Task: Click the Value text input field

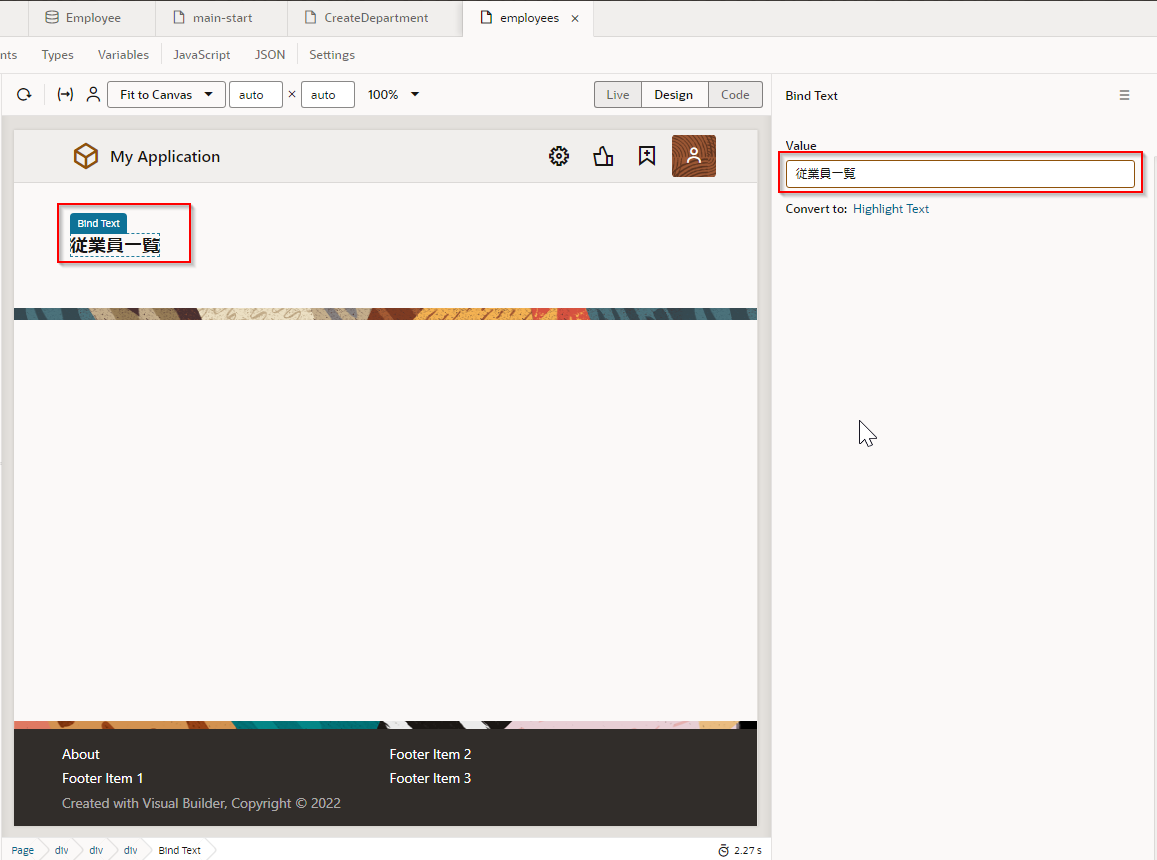Action: [960, 174]
